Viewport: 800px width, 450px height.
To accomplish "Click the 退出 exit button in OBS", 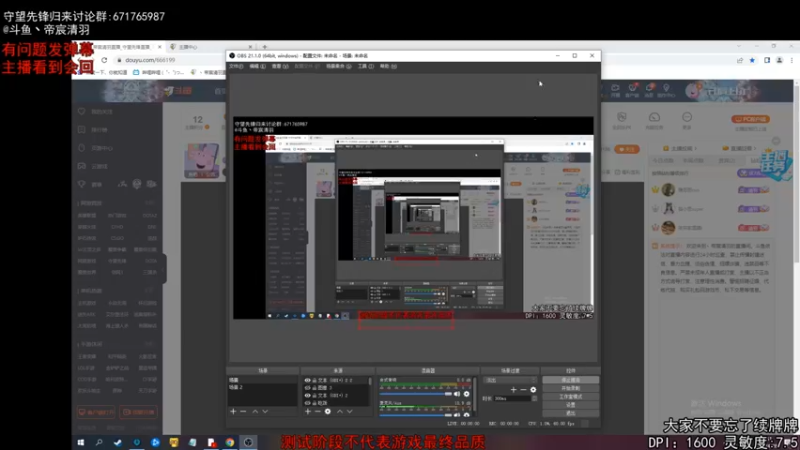I will (x=570, y=413).
